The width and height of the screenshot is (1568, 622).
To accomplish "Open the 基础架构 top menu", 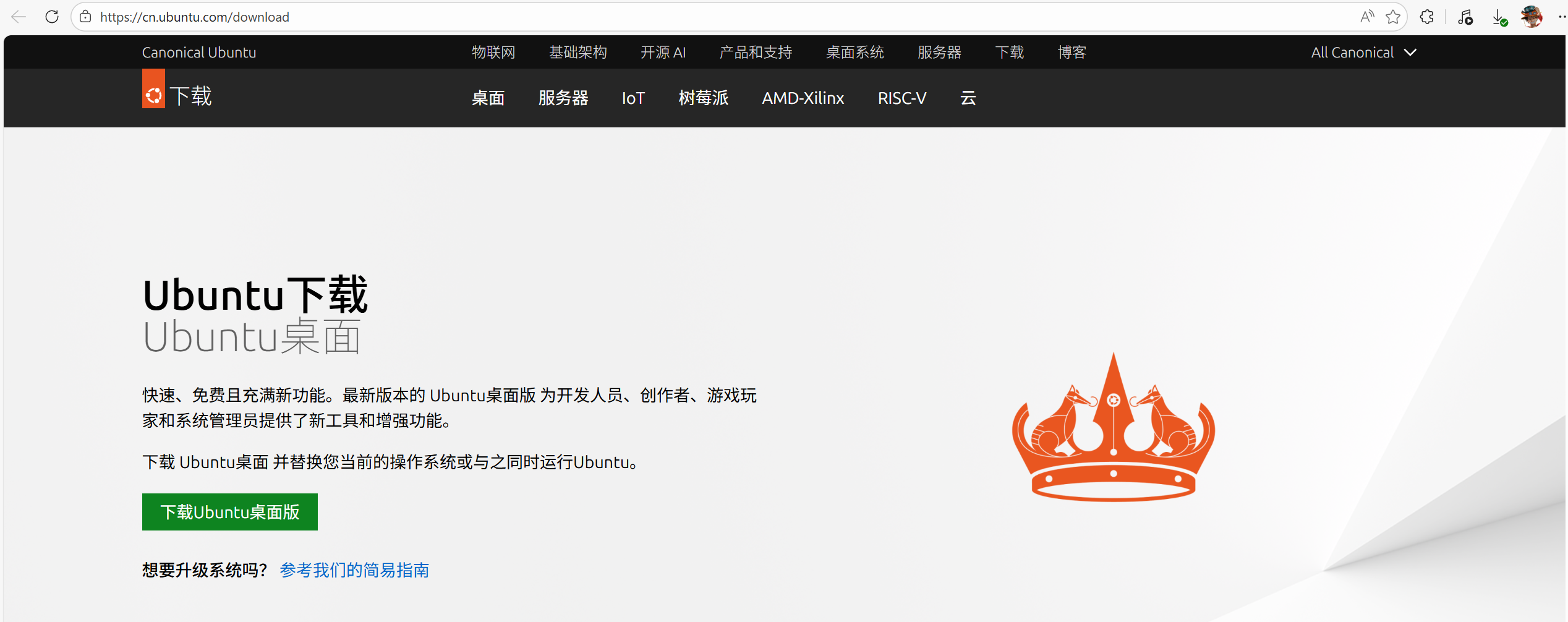I will coord(578,53).
